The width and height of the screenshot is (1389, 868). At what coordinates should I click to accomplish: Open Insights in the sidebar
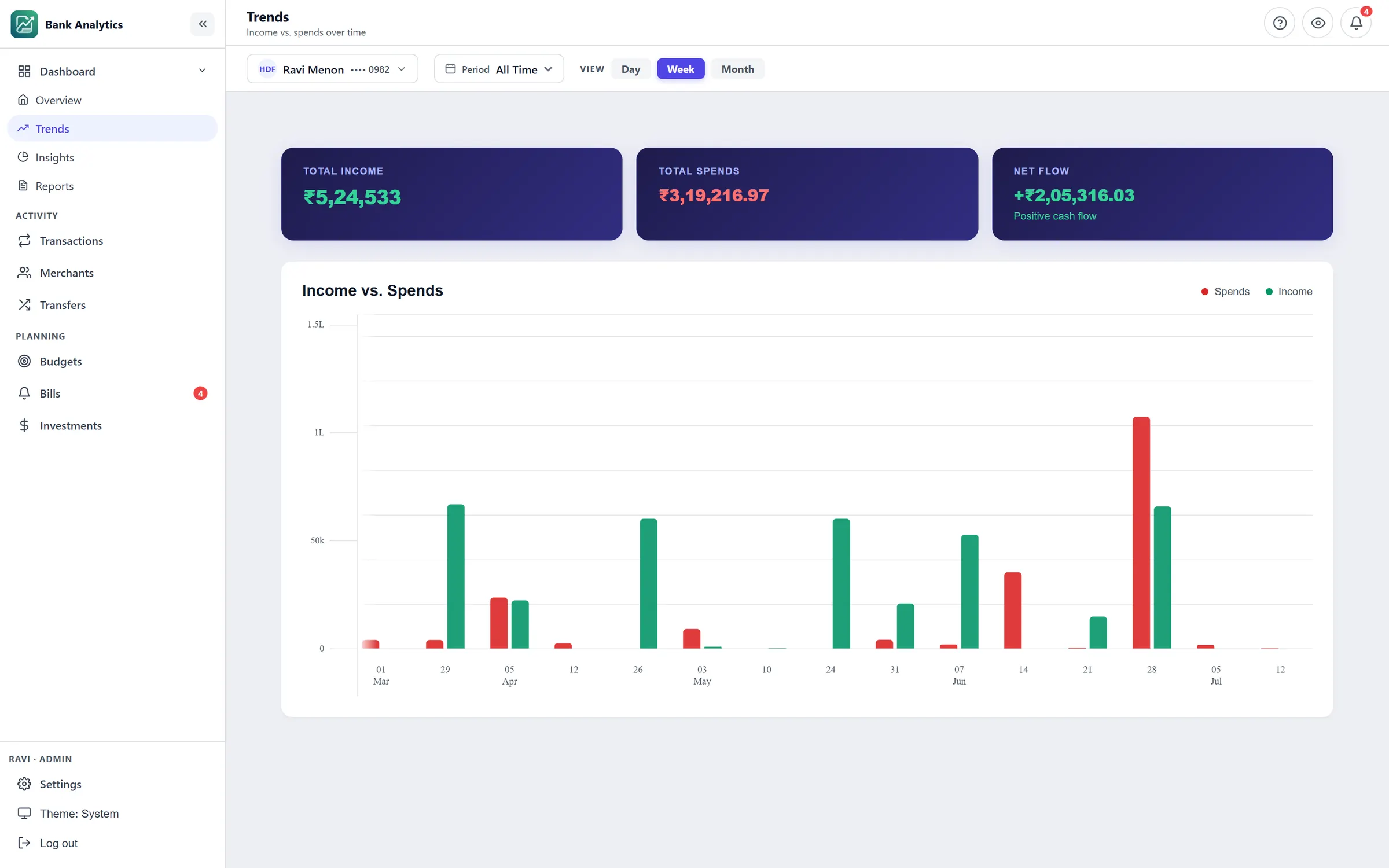pos(112,157)
